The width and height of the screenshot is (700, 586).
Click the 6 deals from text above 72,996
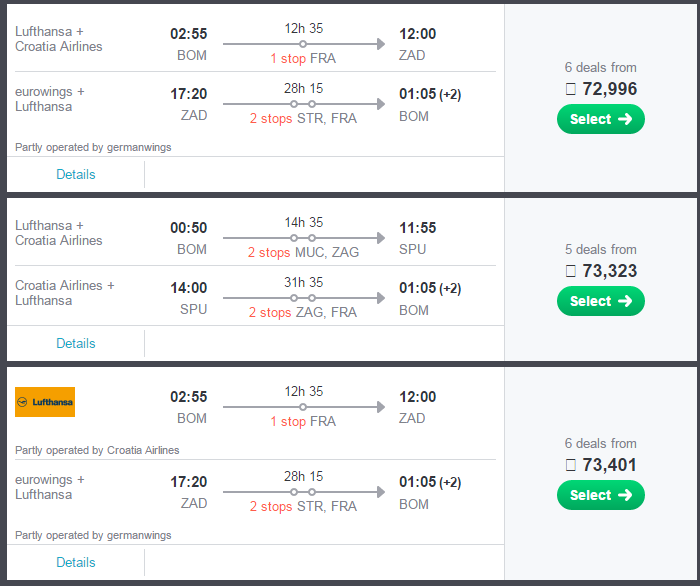pos(600,67)
